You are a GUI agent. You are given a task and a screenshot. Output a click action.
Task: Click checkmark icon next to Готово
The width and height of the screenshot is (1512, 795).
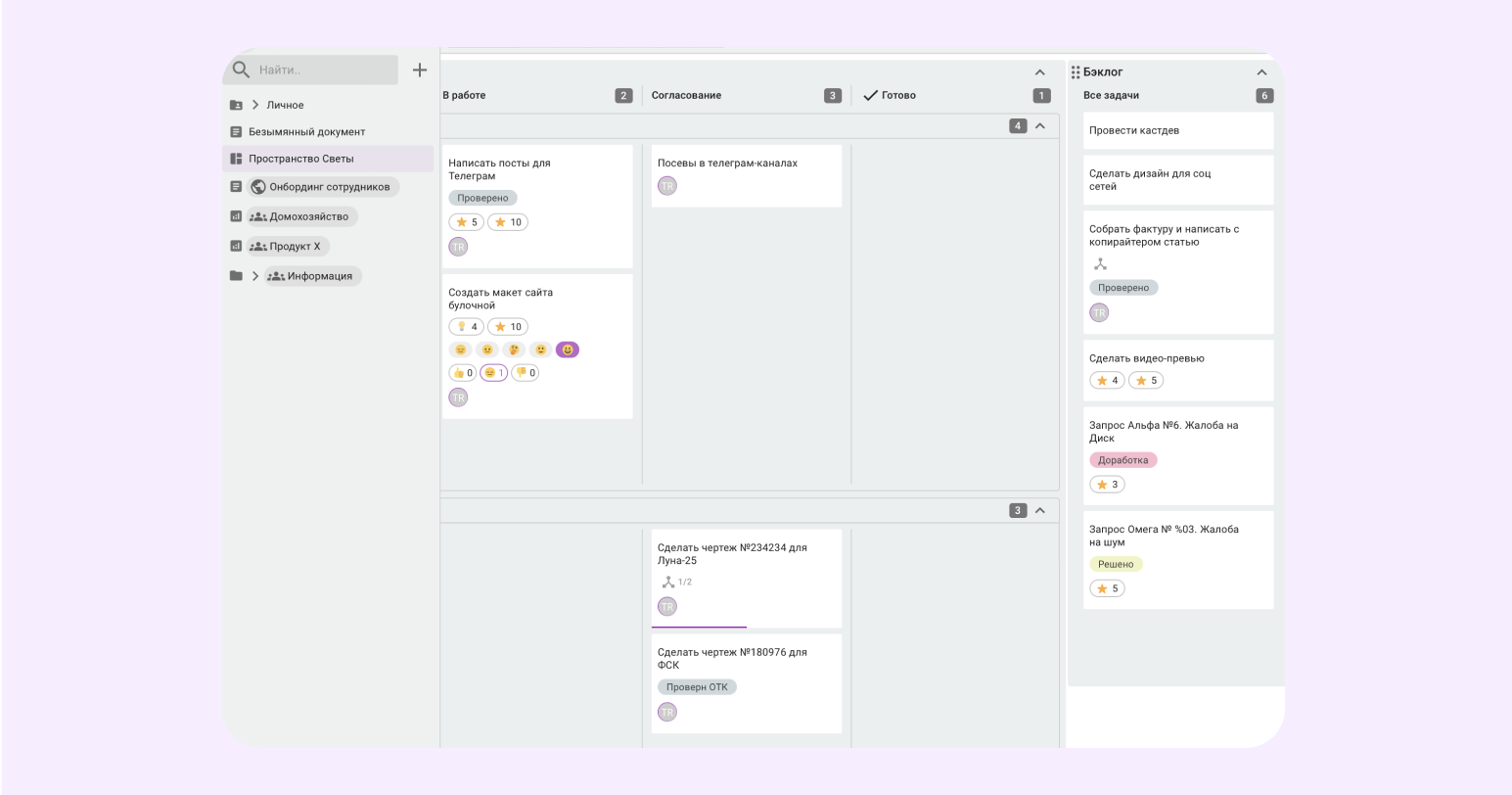870,95
